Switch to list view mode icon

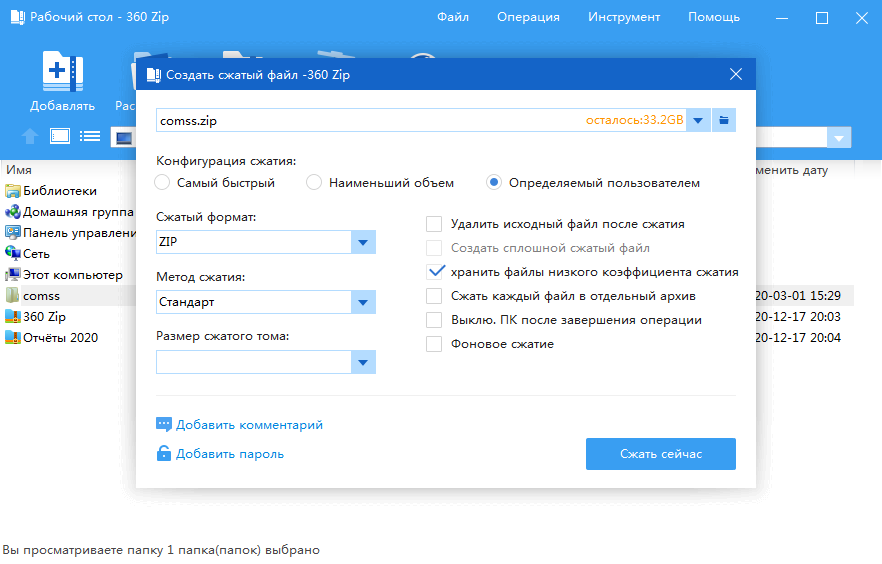(x=90, y=136)
